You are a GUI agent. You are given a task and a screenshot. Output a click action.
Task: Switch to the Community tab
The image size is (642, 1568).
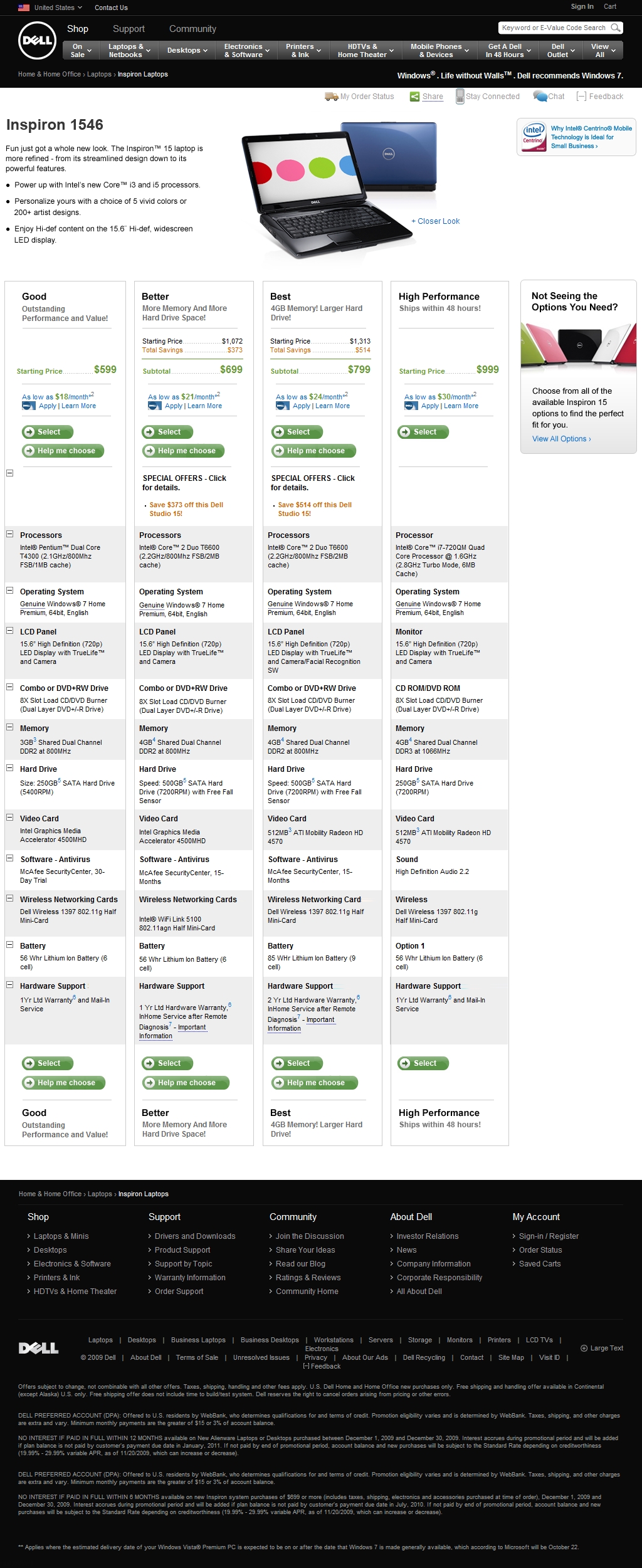192,29
